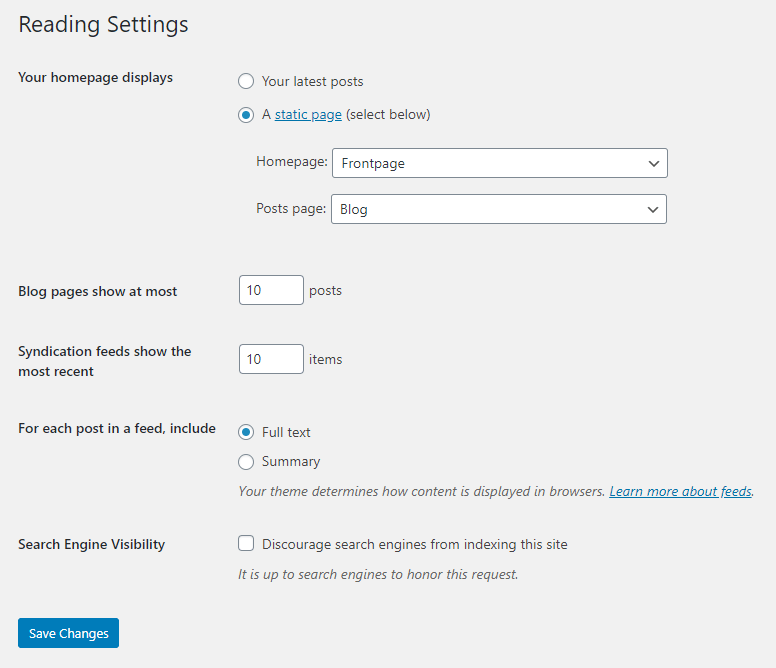Click the 'Posts page:' field label
776x668 pixels.
[291, 208]
